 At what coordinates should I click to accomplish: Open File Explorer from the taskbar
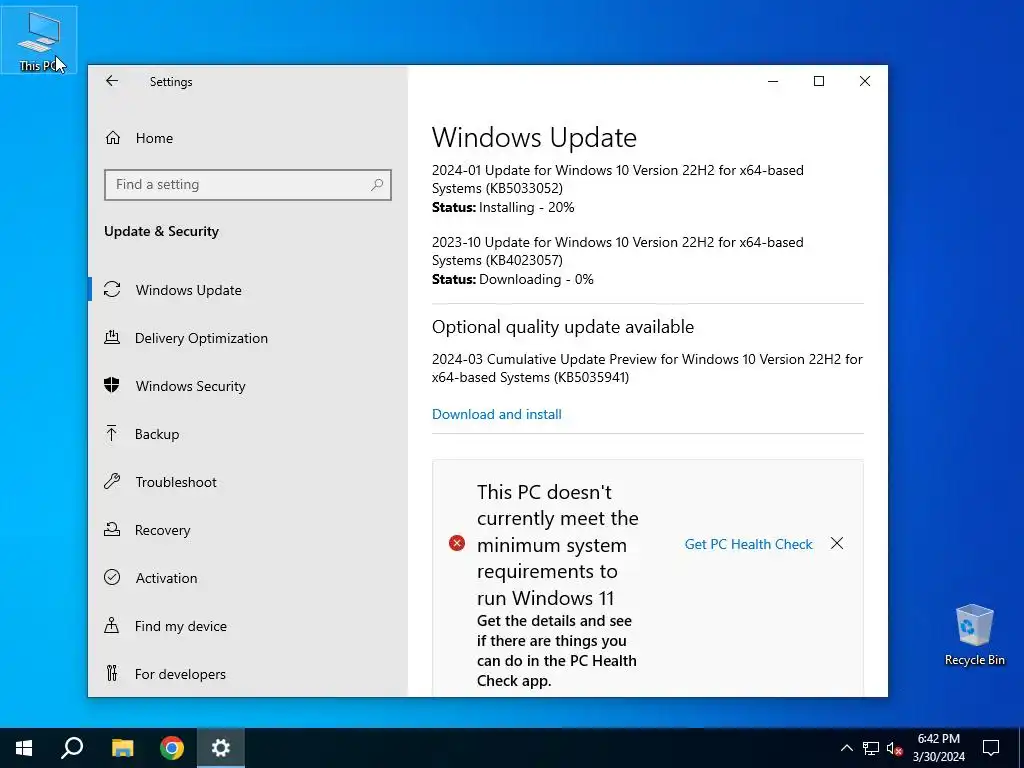(x=122, y=748)
